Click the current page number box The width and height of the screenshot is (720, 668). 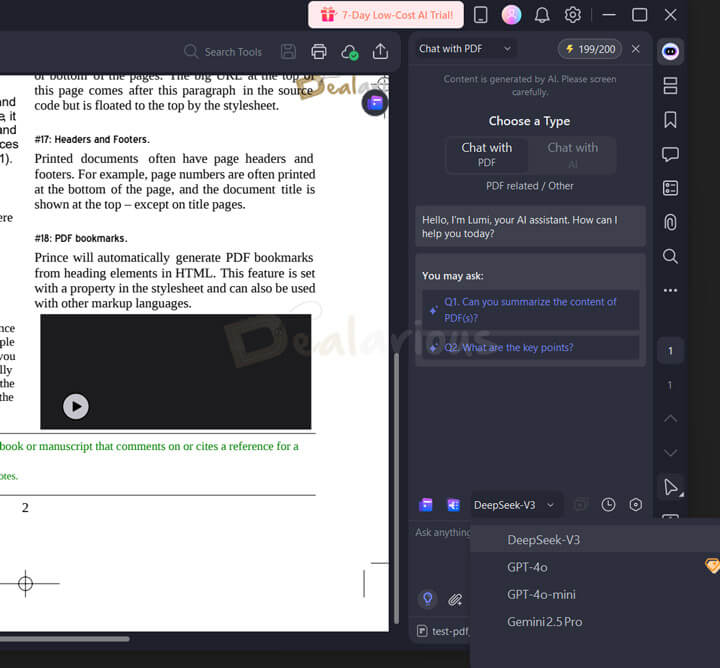tap(670, 351)
